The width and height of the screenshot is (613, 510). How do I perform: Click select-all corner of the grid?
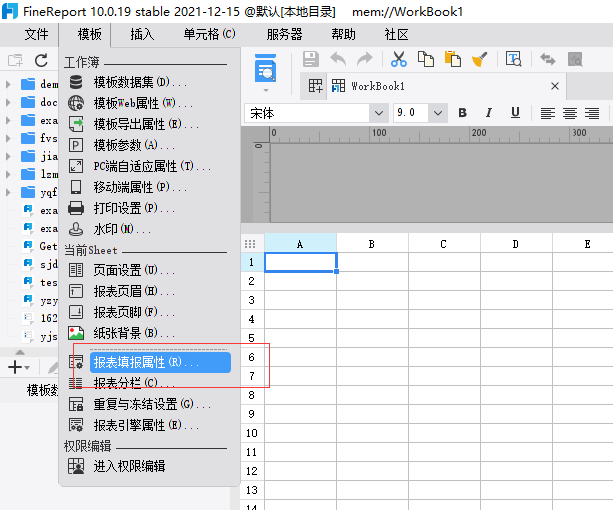click(250, 244)
